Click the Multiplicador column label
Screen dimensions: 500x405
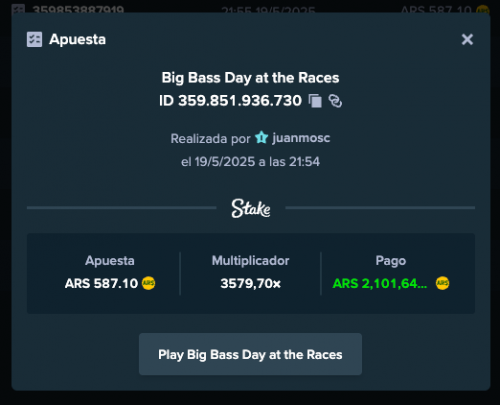[250, 261]
